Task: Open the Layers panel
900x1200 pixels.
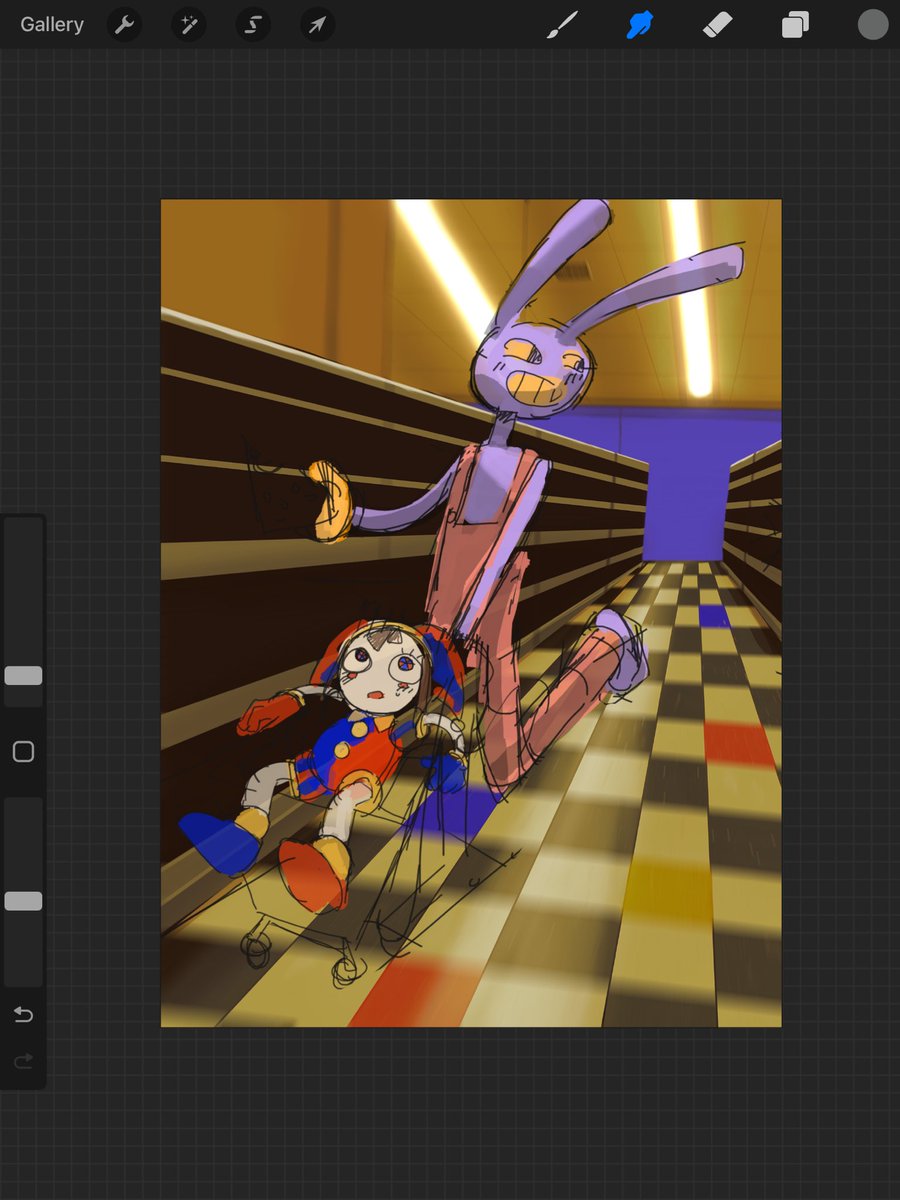Action: tap(795, 24)
